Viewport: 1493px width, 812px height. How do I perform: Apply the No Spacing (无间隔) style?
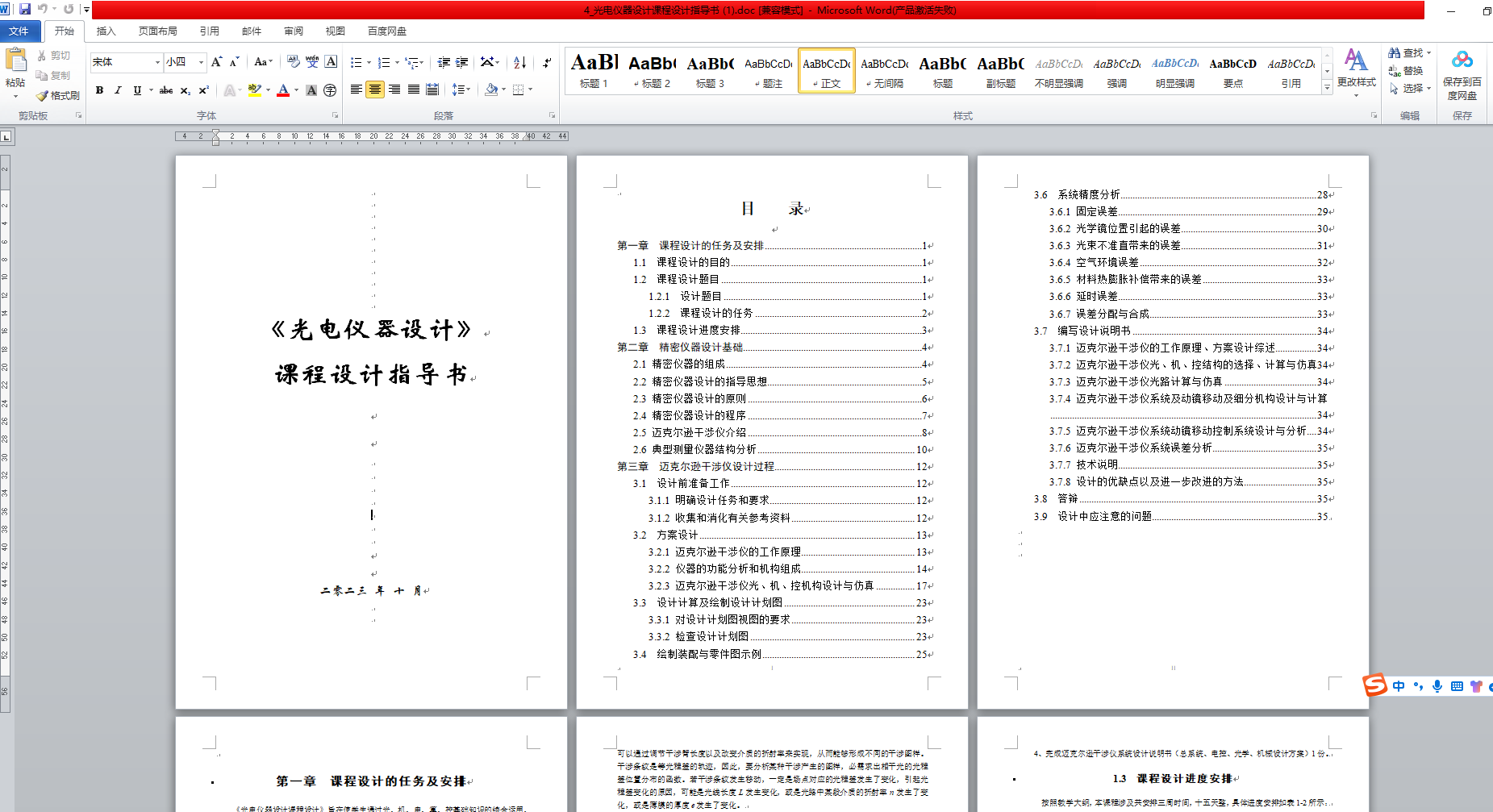pyautogui.click(x=885, y=71)
